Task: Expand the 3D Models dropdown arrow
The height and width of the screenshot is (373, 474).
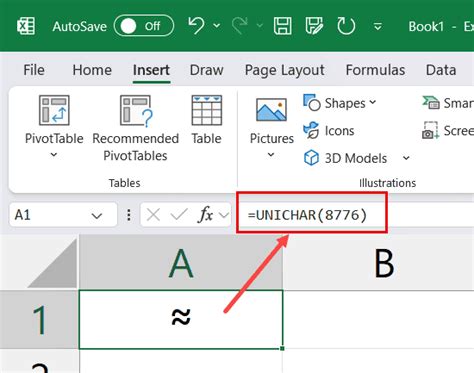Action: [406, 158]
